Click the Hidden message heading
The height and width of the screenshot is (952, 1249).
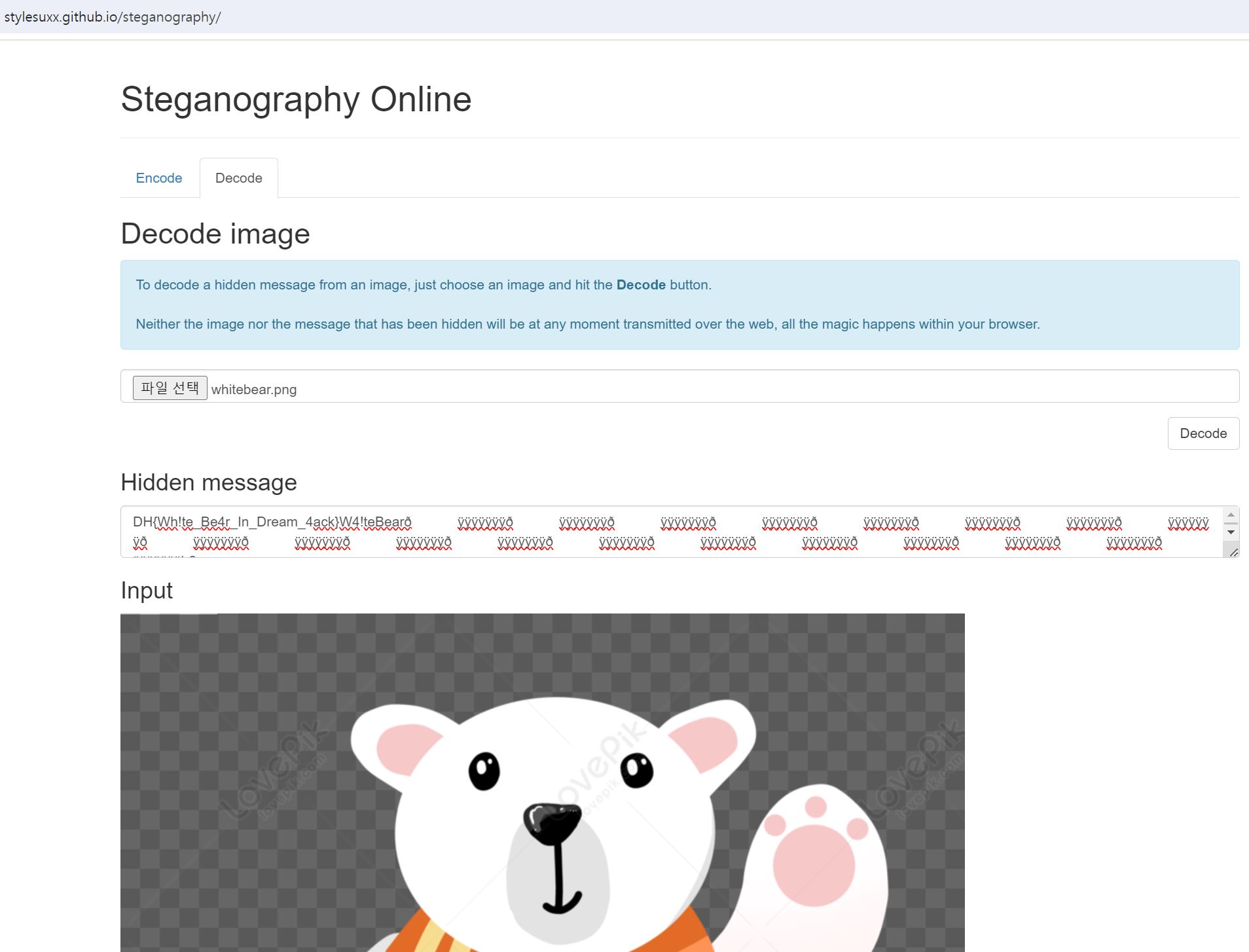click(x=209, y=483)
